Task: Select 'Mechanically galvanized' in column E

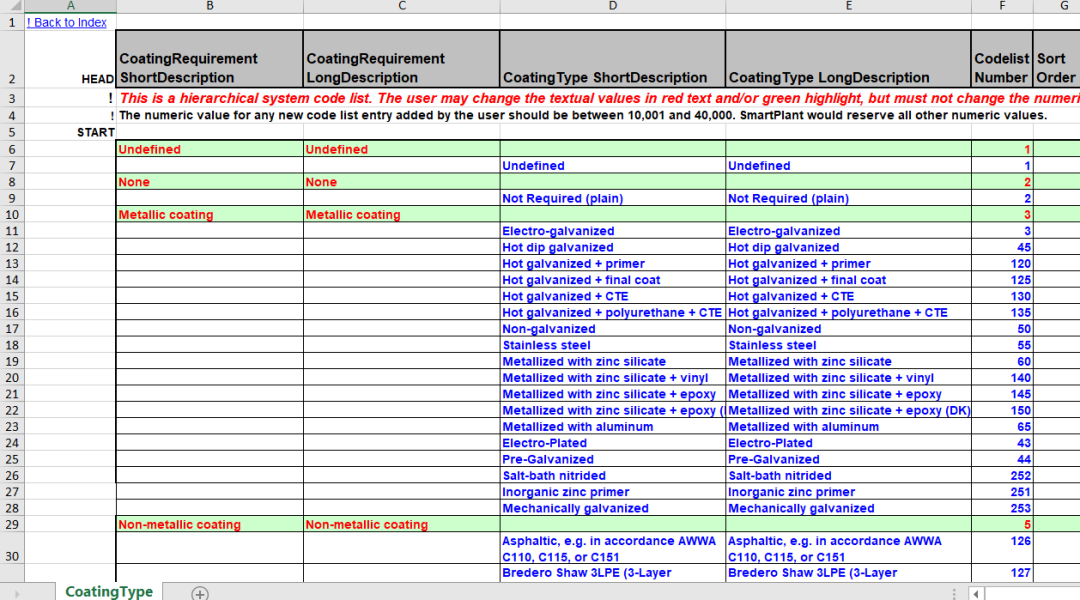Action: [849, 508]
